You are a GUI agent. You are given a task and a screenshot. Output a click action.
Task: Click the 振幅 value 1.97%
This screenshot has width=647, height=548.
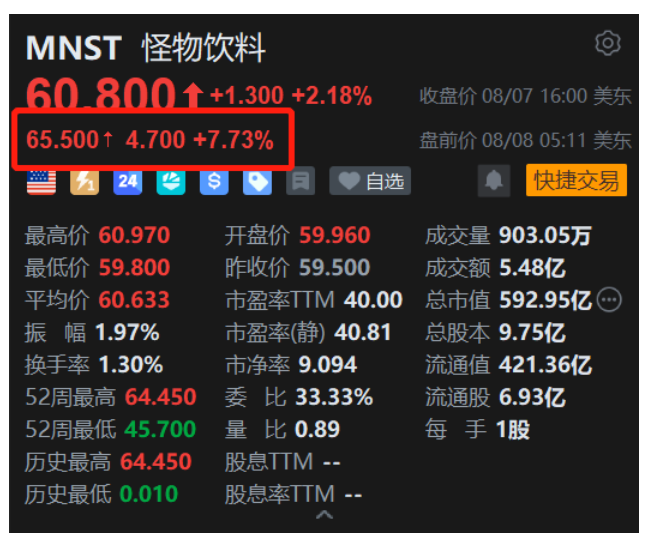(x=127, y=332)
